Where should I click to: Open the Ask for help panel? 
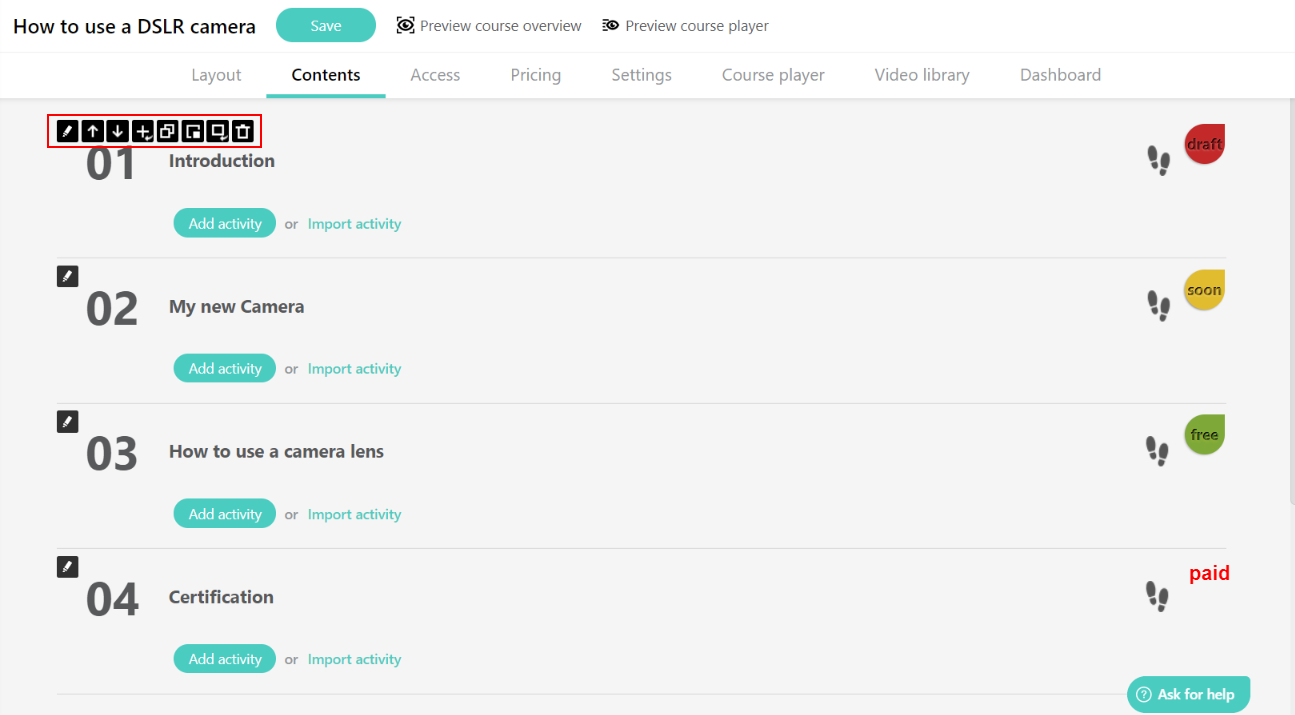pyautogui.click(x=1188, y=693)
